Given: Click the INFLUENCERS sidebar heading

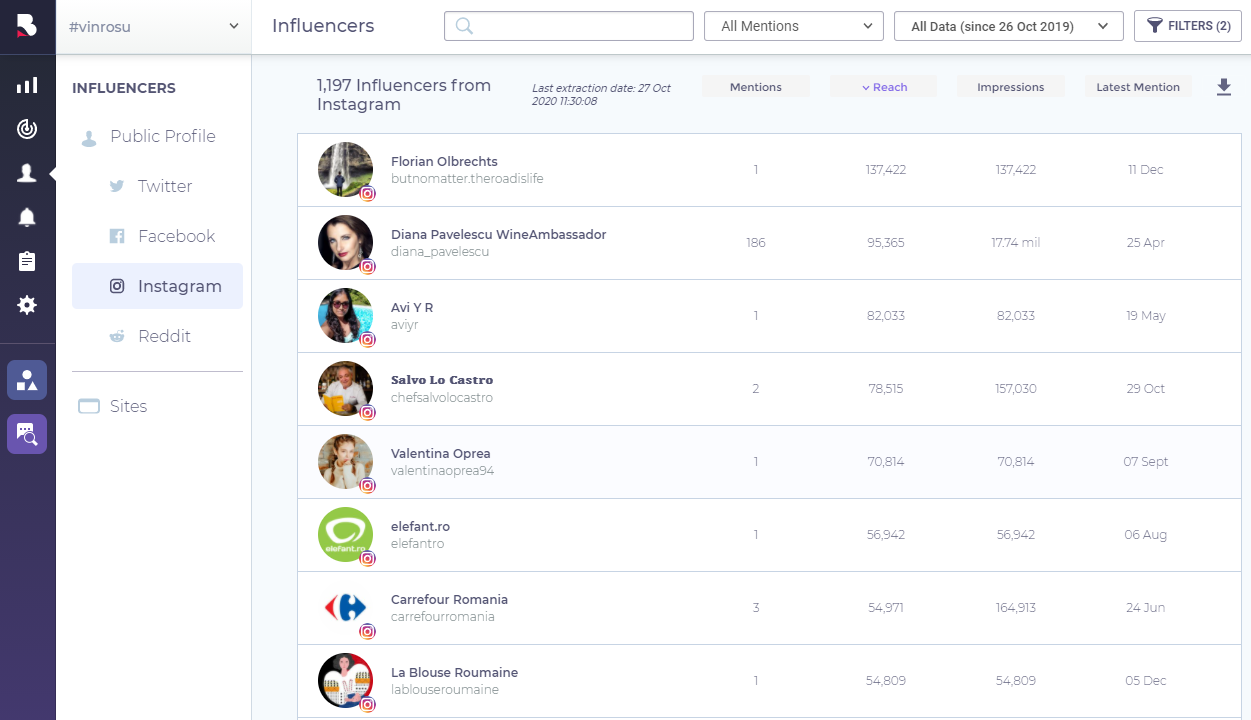Looking at the screenshot, I should [x=124, y=88].
